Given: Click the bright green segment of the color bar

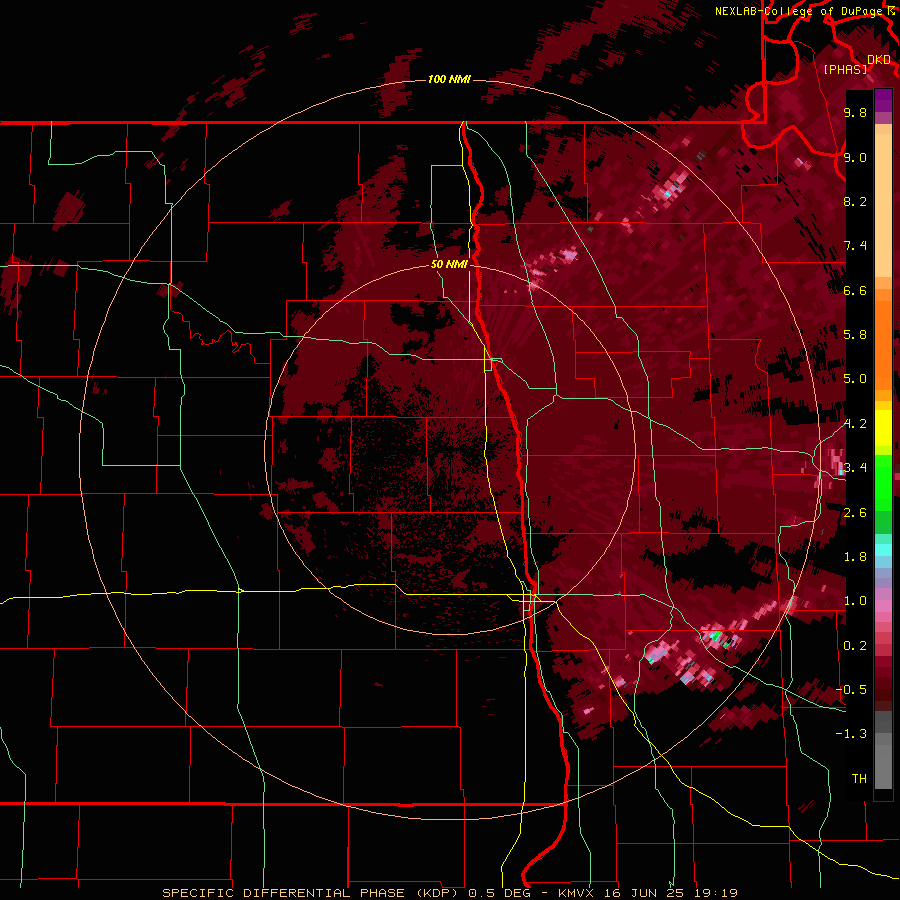Looking at the screenshot, I should [x=883, y=482].
